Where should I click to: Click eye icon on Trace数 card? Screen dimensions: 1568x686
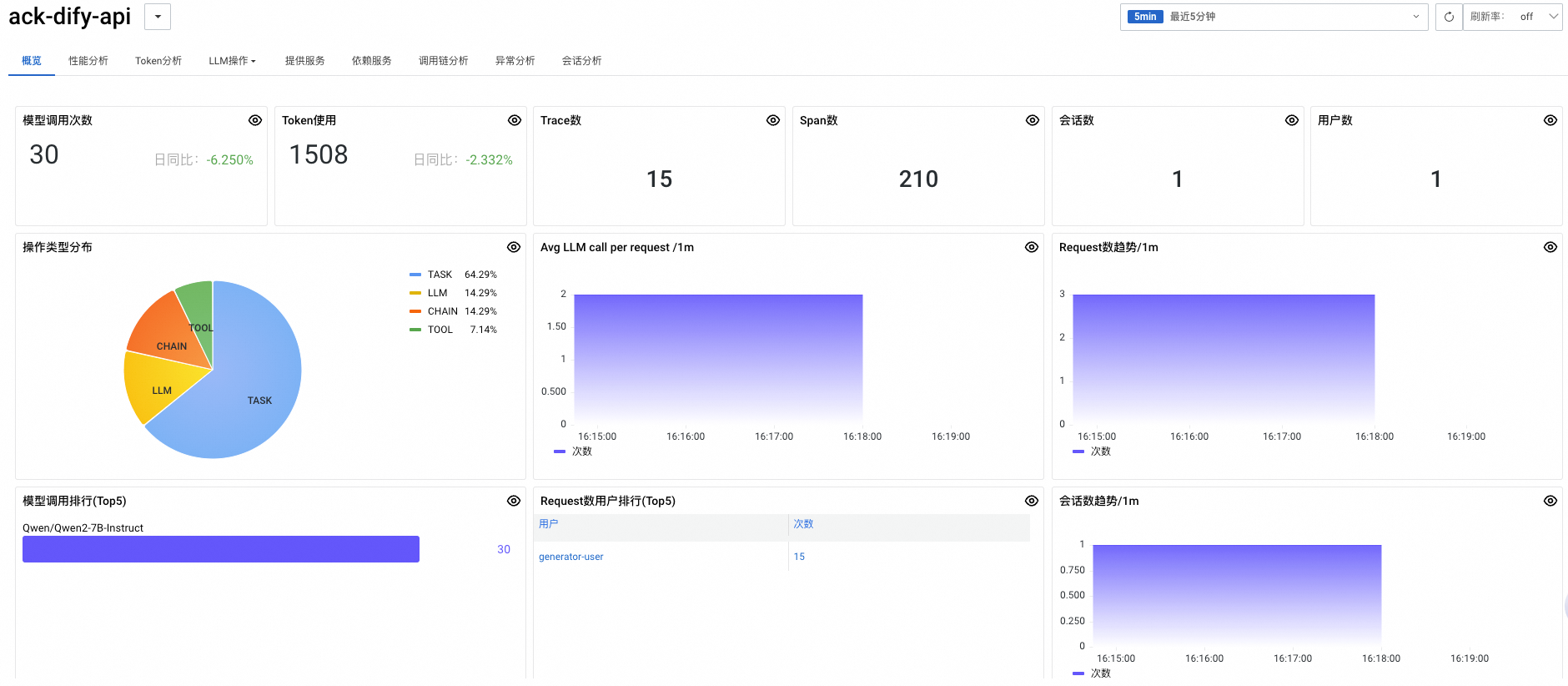point(773,120)
